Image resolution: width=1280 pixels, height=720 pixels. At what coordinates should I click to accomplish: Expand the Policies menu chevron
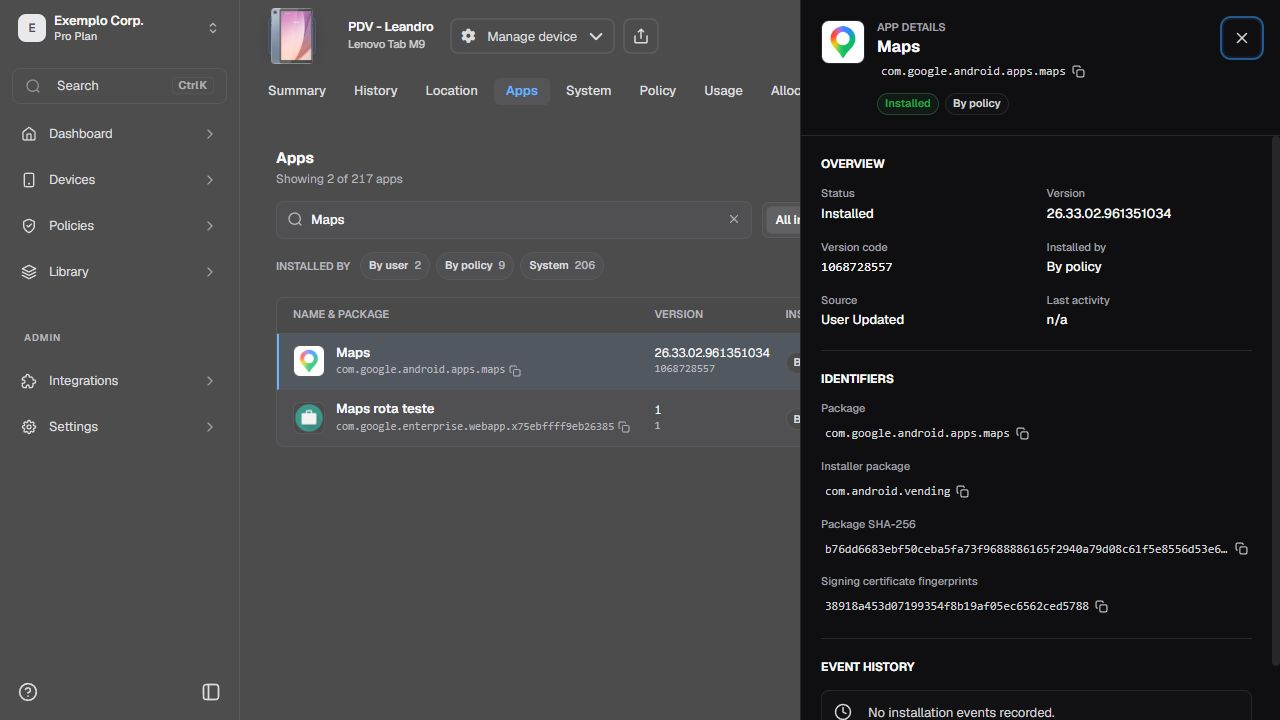point(210,226)
